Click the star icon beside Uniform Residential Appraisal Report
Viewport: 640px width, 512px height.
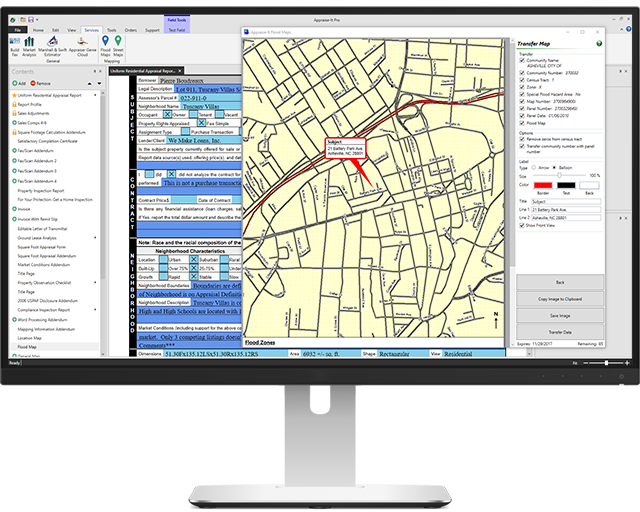(14, 95)
